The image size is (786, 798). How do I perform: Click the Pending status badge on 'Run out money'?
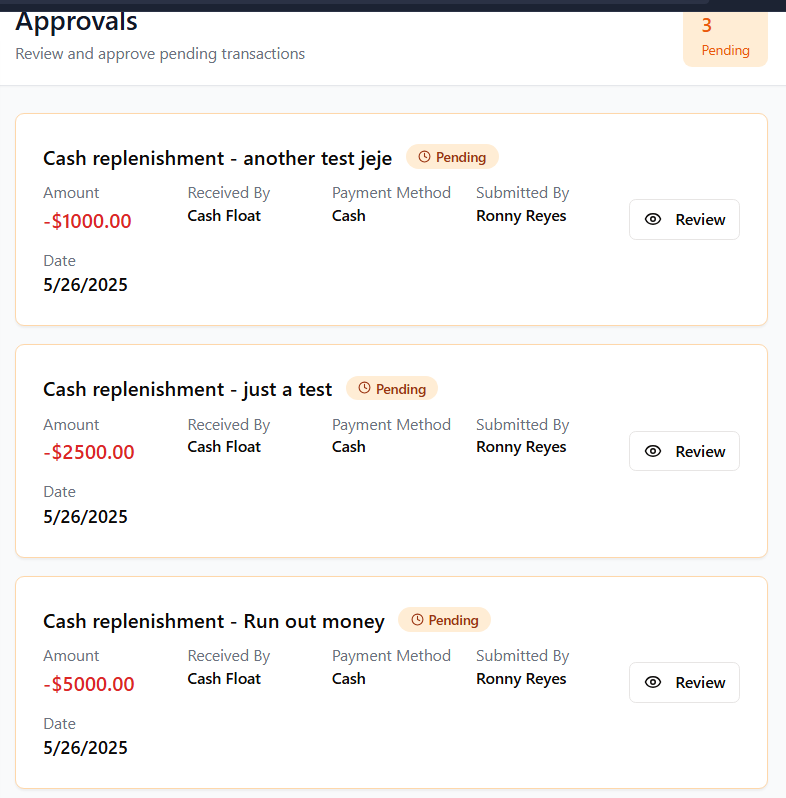tap(444, 620)
